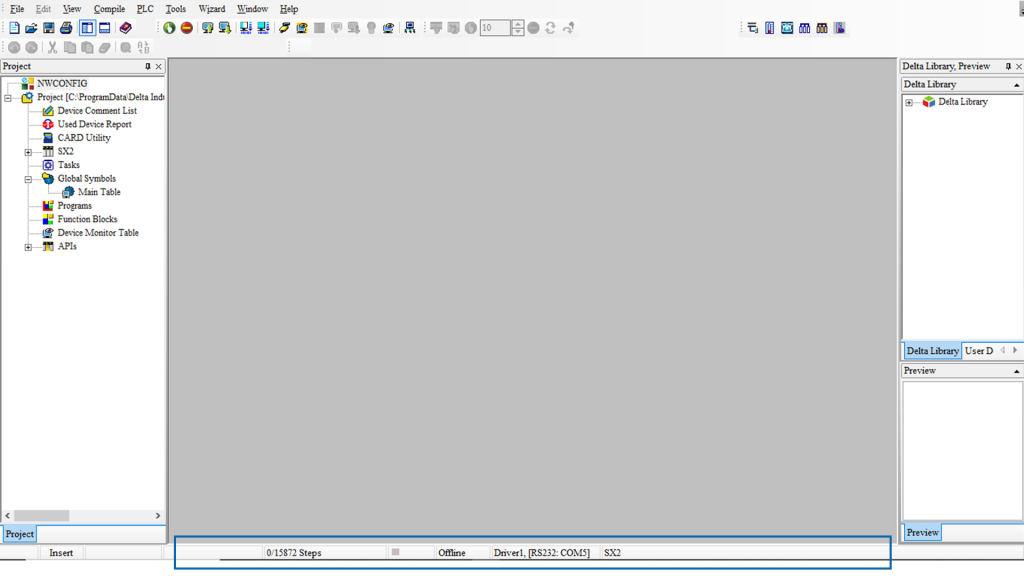Click the yellow monitor device icon
Image resolution: width=1024 pixels, height=576 pixels.
(302, 28)
